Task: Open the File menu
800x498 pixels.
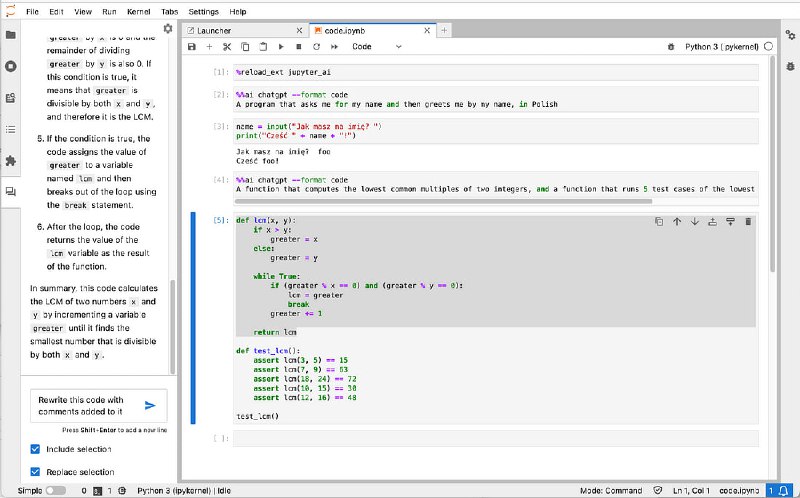Action: [x=32, y=11]
